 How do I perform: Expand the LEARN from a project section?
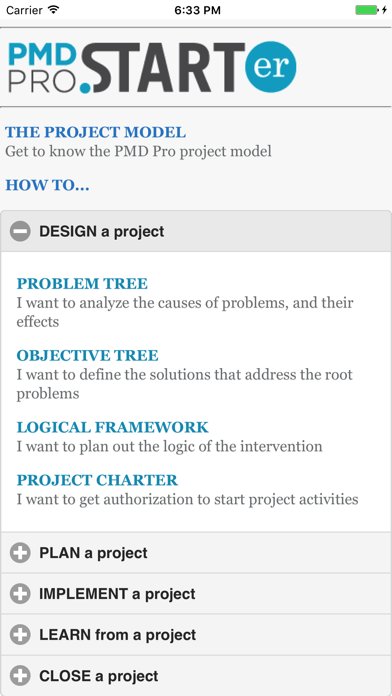pos(196,635)
